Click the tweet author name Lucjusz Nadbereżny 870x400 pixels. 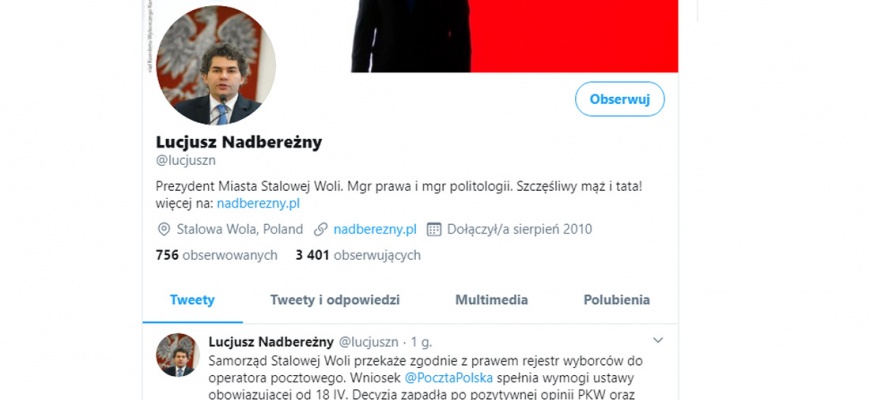(271, 342)
